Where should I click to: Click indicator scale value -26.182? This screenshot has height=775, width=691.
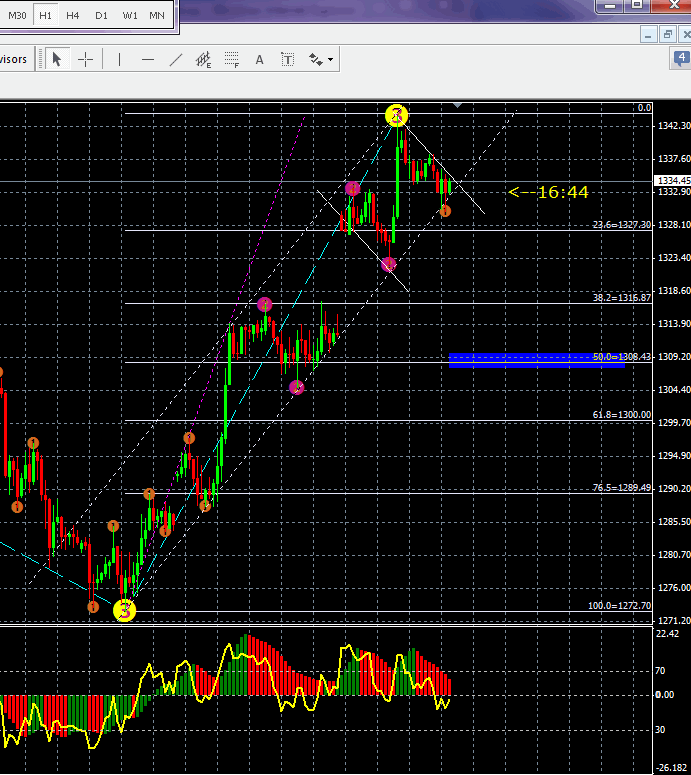point(672,768)
